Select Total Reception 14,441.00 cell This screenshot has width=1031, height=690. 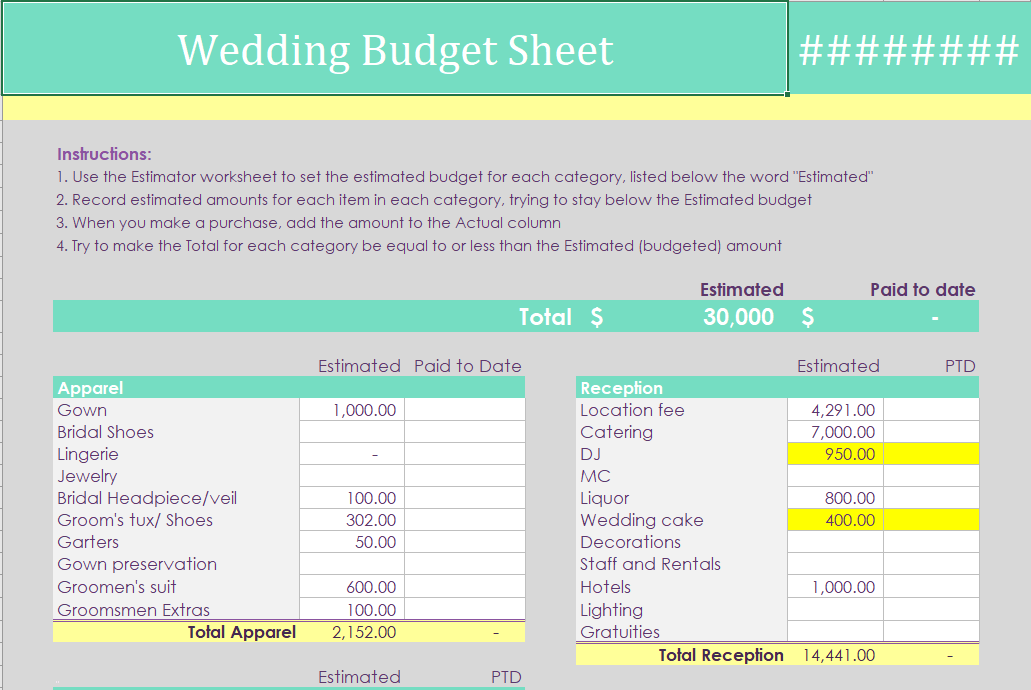click(836, 655)
